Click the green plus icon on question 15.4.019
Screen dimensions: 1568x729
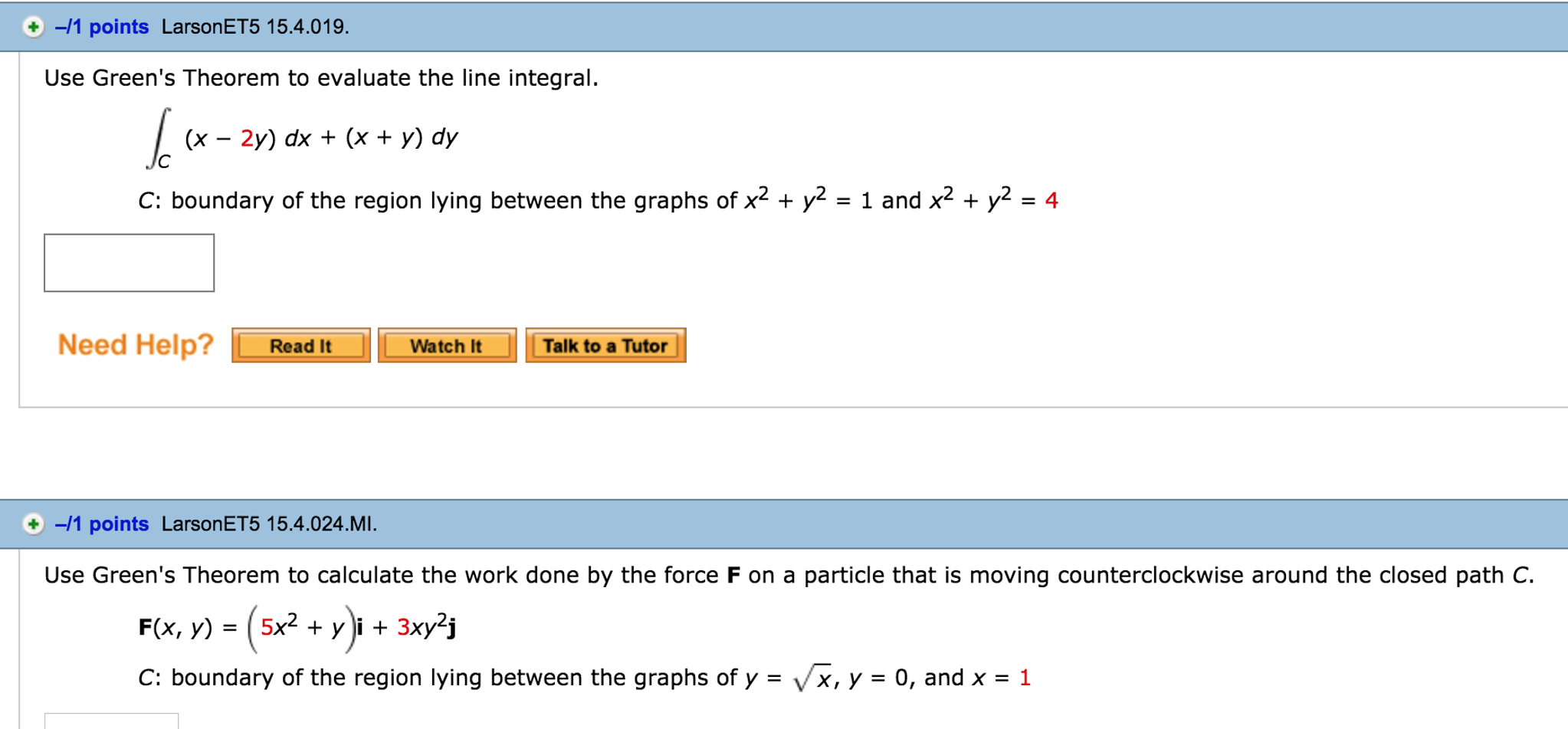click(x=32, y=25)
